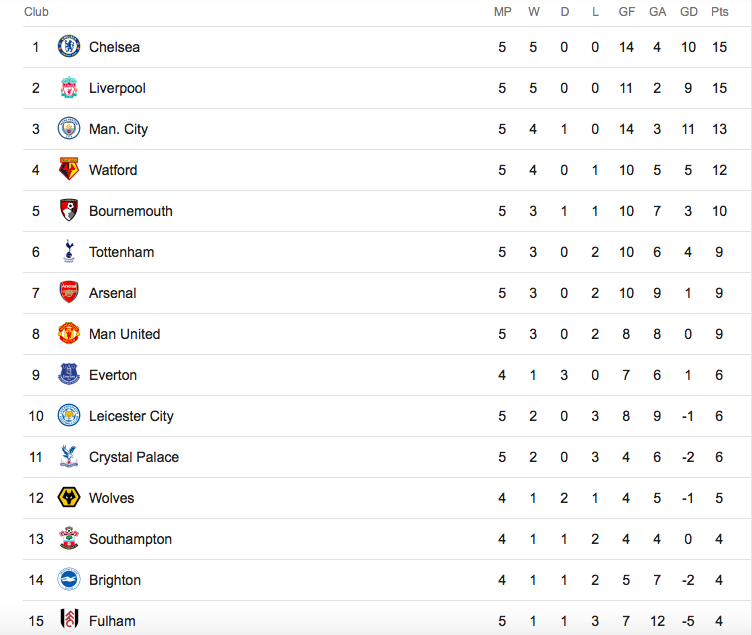The height and width of the screenshot is (635, 752).
Task: Click the Chelsea club crest icon
Action: pyautogui.click(x=69, y=47)
